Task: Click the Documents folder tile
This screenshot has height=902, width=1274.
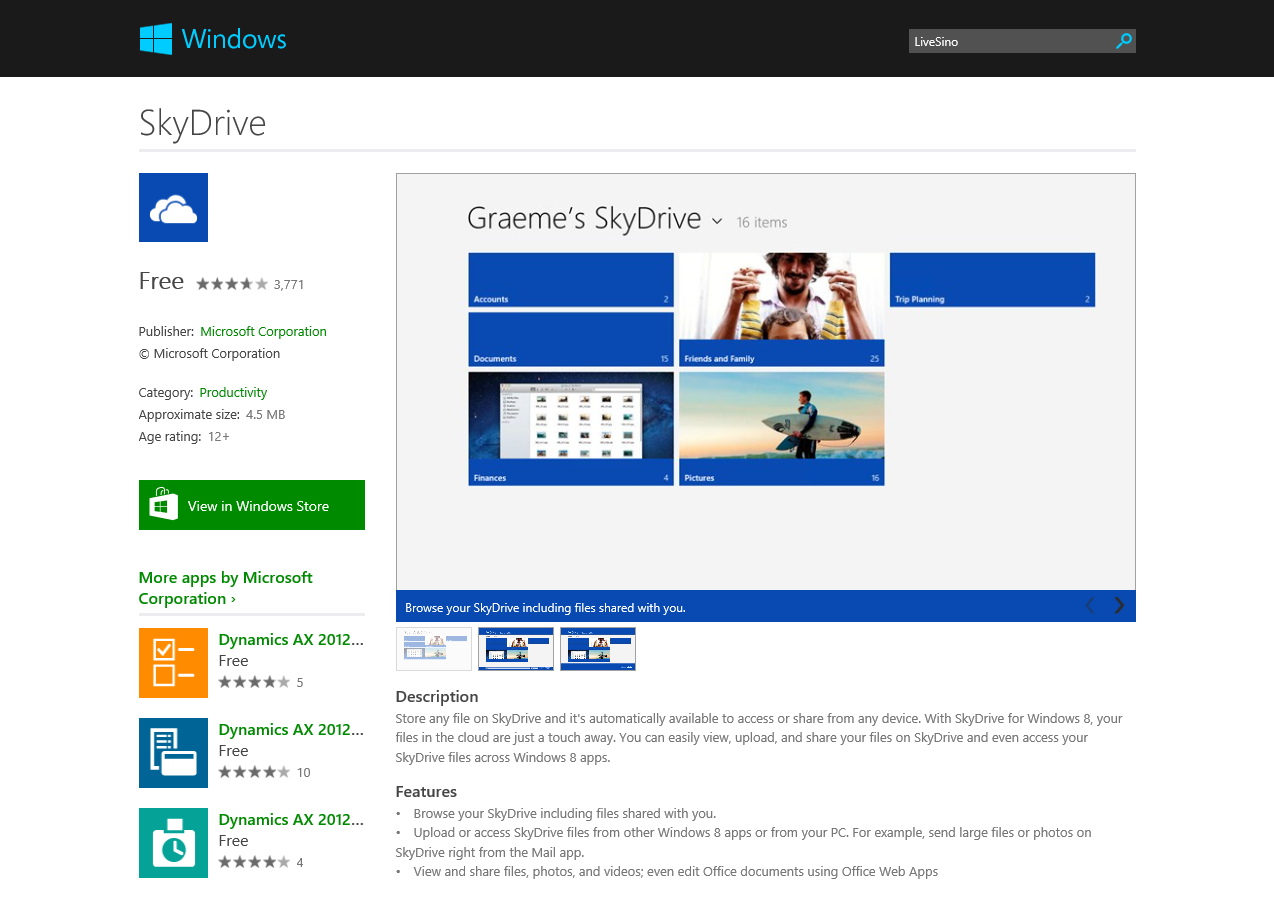Action: click(571, 339)
